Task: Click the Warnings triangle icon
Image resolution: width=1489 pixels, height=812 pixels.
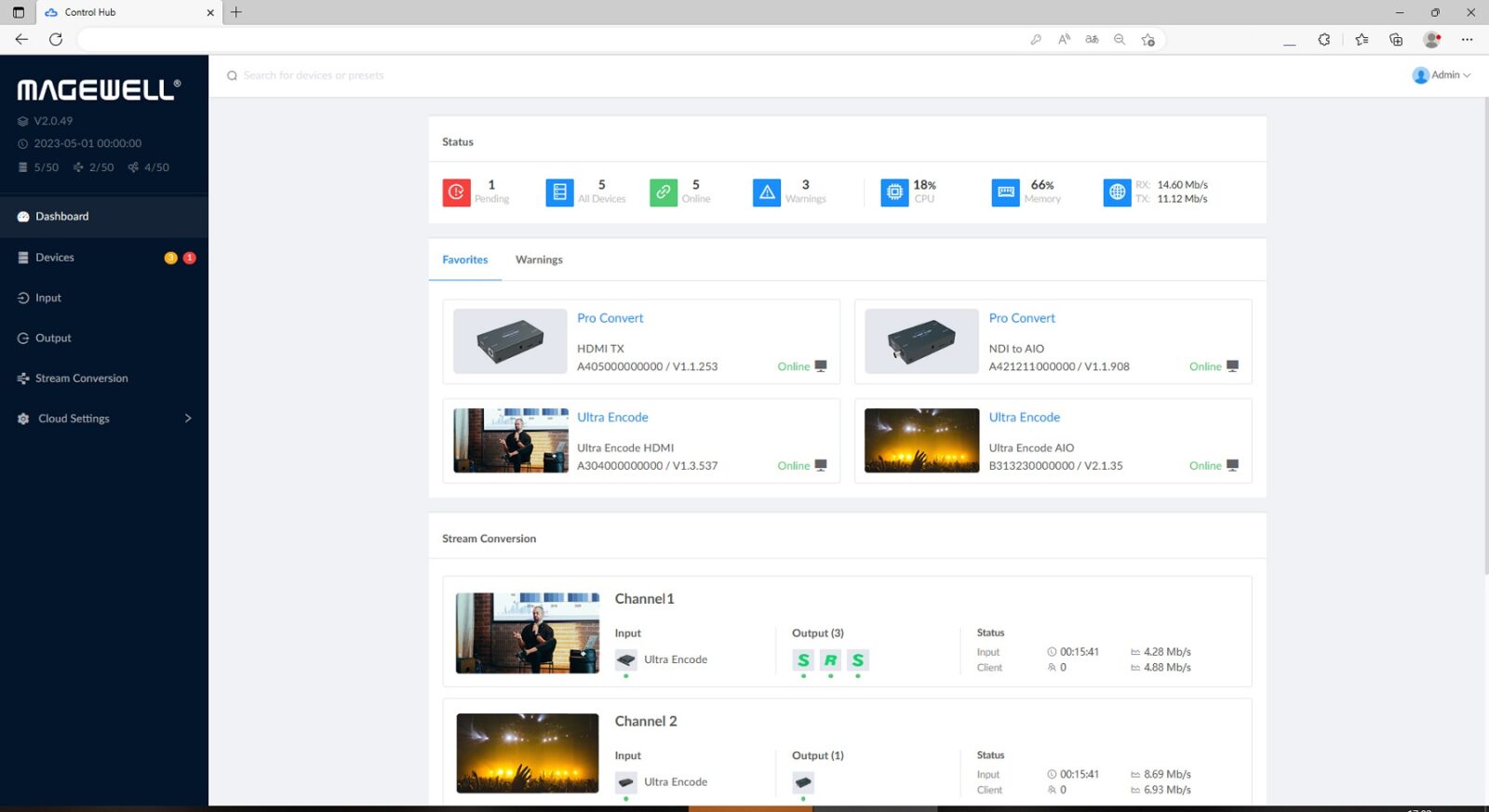Action: point(767,193)
